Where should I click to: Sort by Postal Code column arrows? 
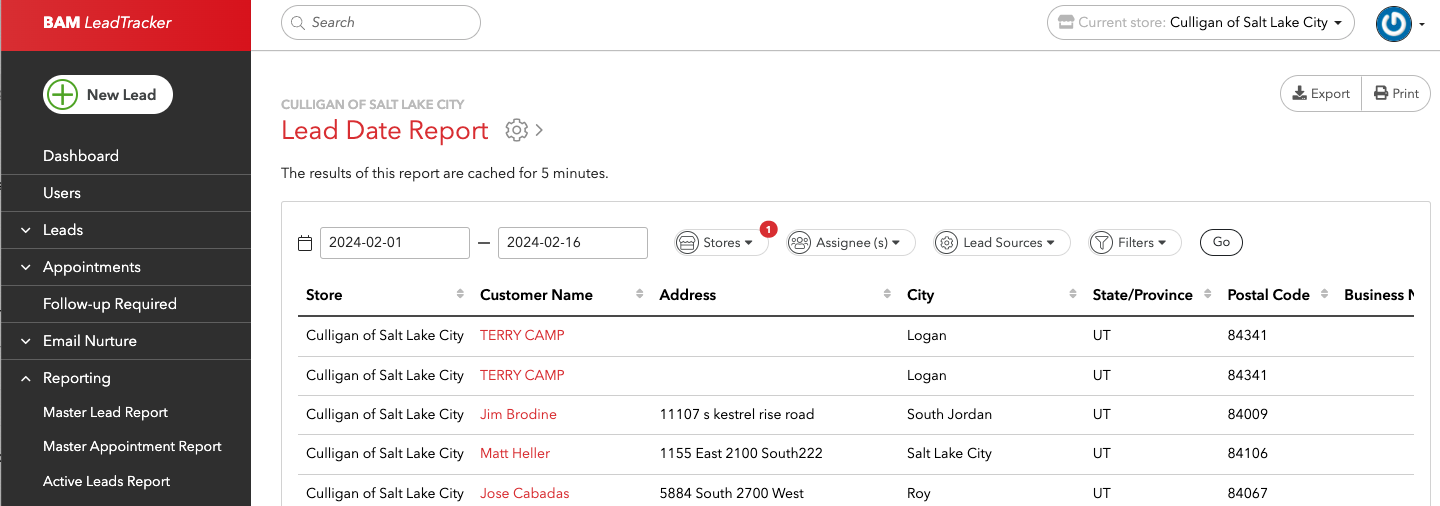click(x=1324, y=294)
